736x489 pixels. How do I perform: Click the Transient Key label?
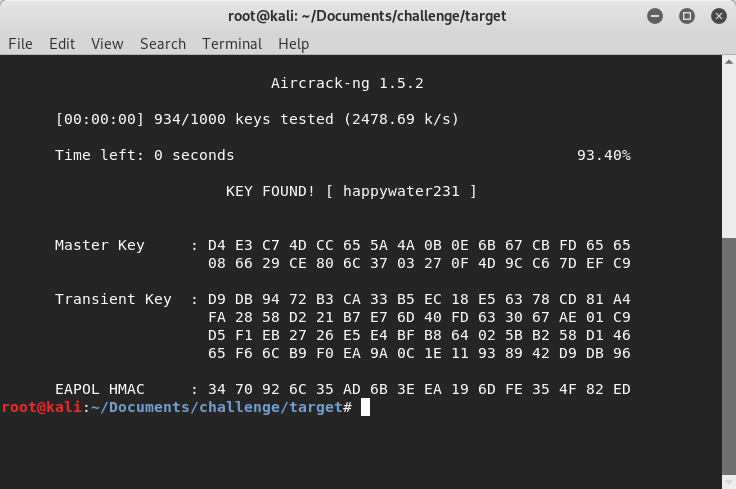pyautogui.click(x=113, y=299)
